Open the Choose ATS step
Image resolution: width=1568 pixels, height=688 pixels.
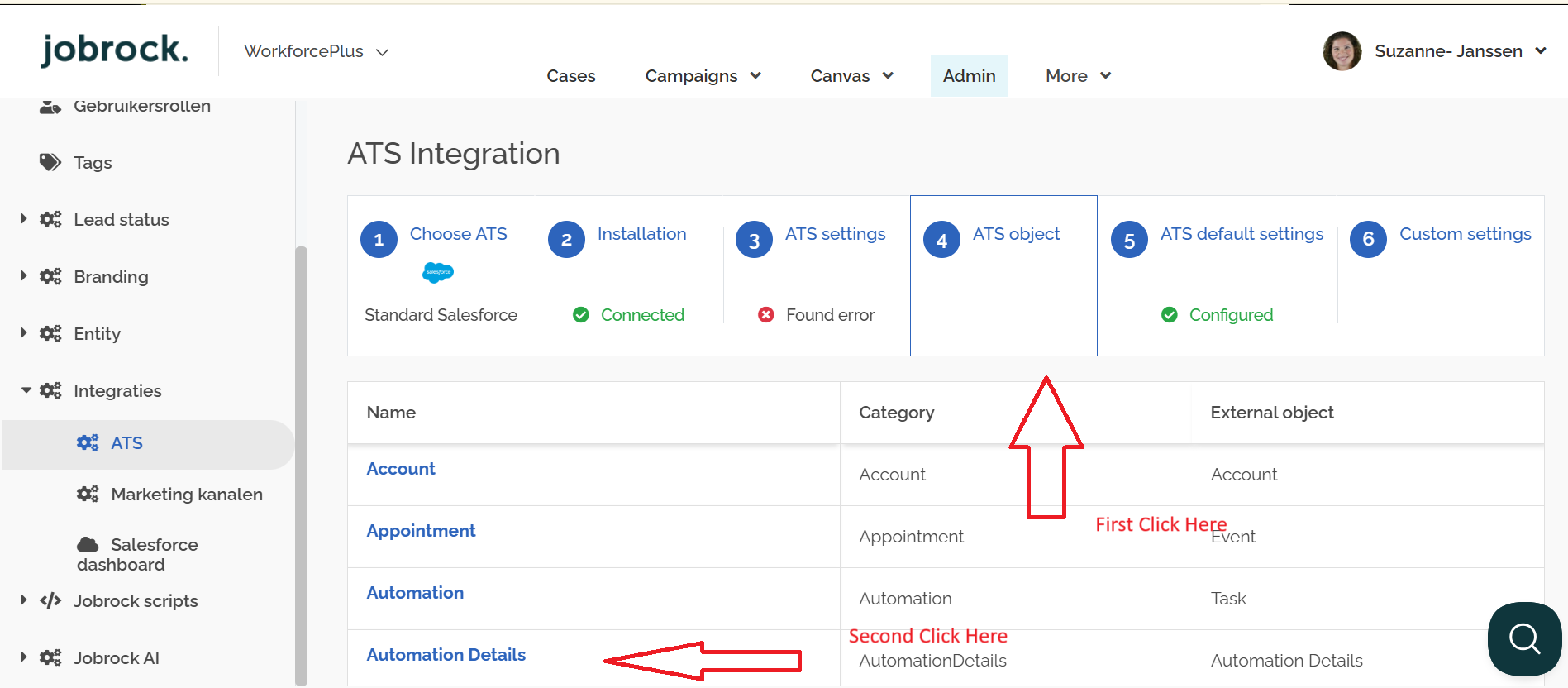coord(458,234)
